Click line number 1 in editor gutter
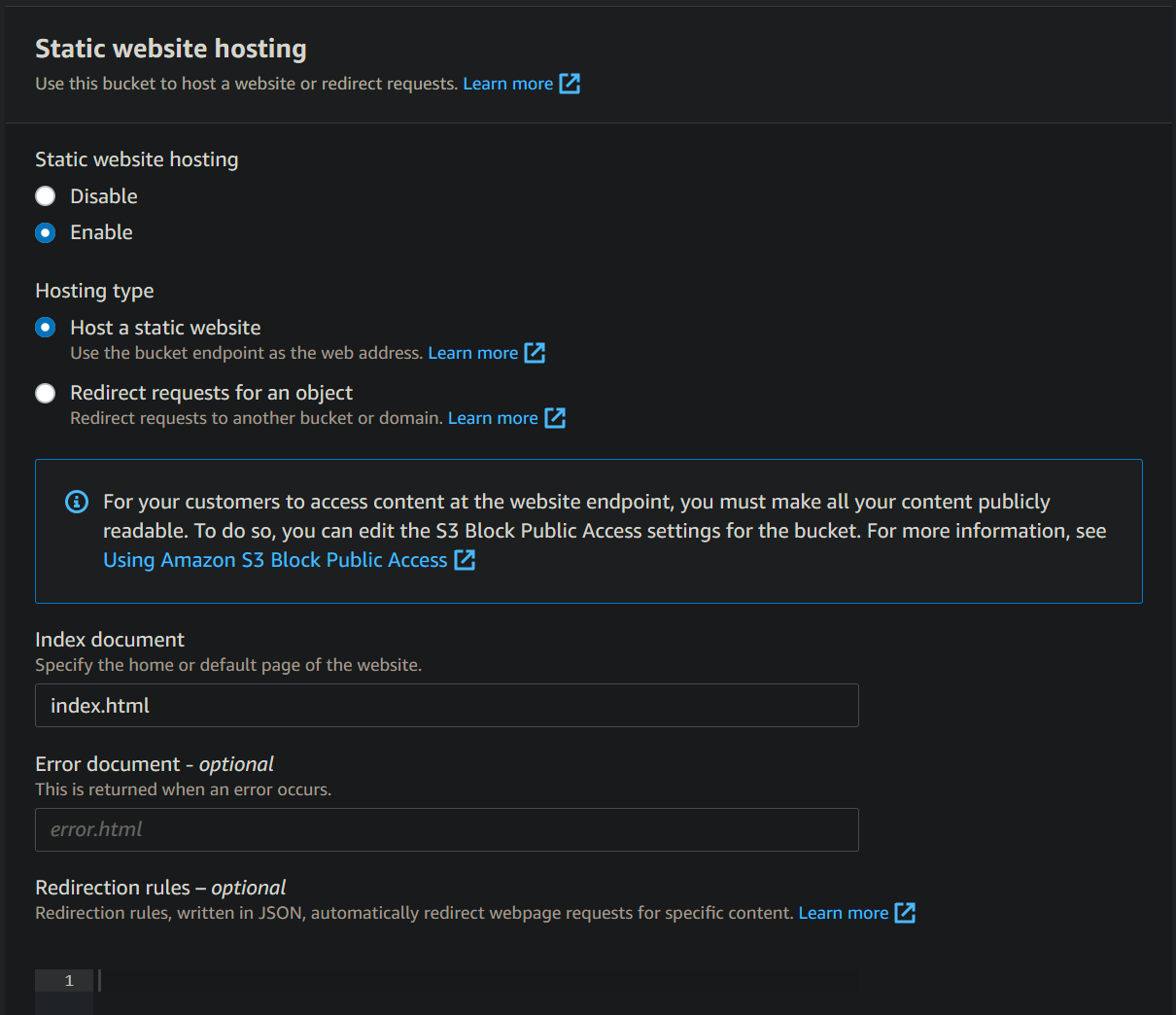Viewport: 1176px width, 1015px height. [x=68, y=981]
